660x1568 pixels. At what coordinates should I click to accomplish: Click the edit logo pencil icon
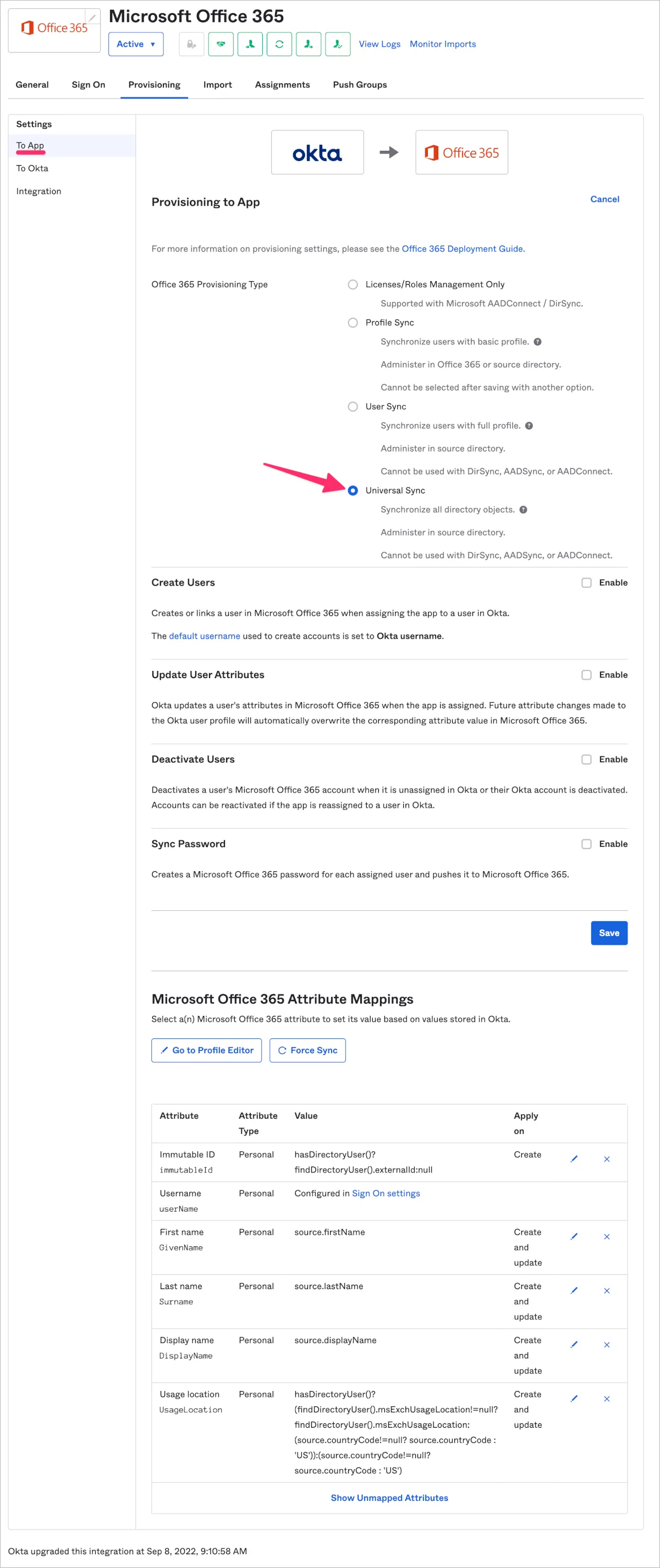(92, 17)
